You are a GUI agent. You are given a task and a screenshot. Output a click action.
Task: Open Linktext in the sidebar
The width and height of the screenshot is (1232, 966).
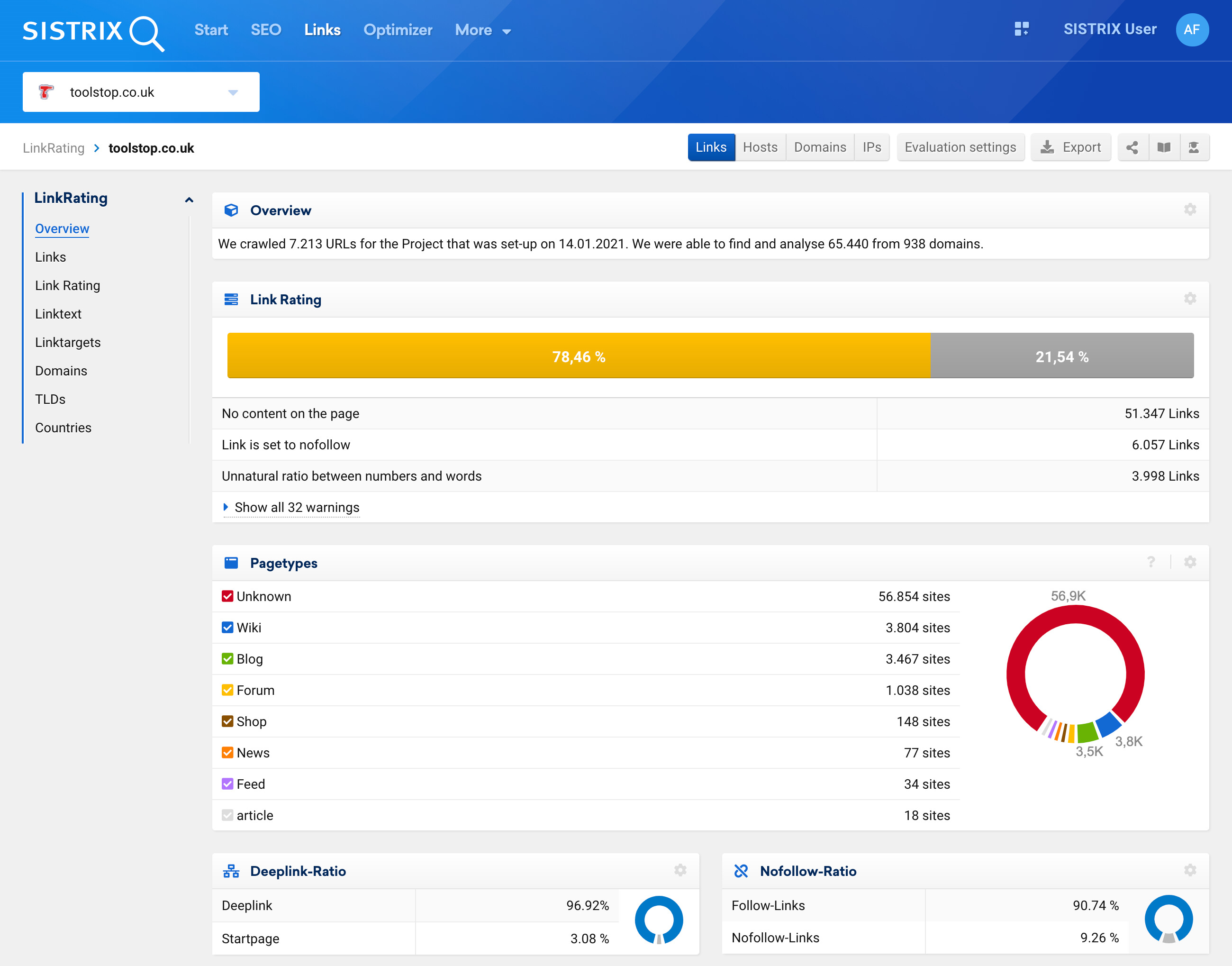[x=58, y=314]
